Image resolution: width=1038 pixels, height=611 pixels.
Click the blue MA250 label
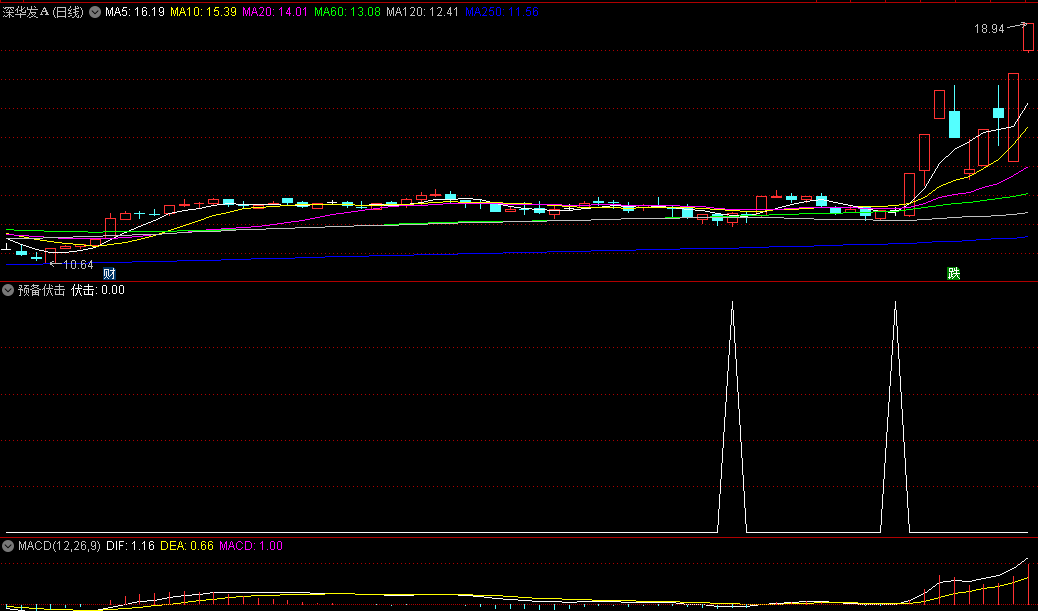pyautogui.click(x=501, y=12)
